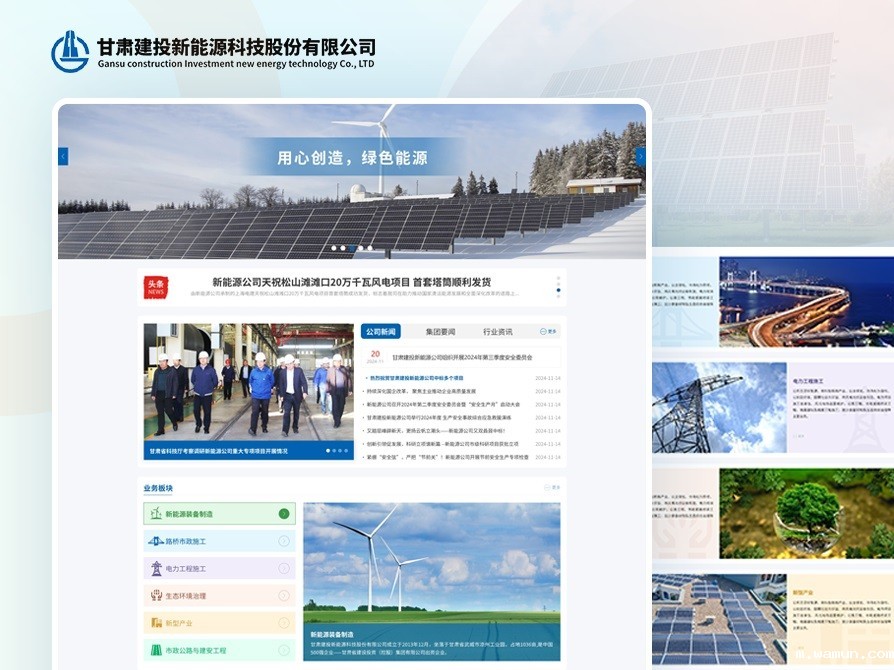Image resolution: width=894 pixels, height=670 pixels.
Task: Click the 热烈祝贺公司中标多个项目 news link
Action: click(x=417, y=378)
